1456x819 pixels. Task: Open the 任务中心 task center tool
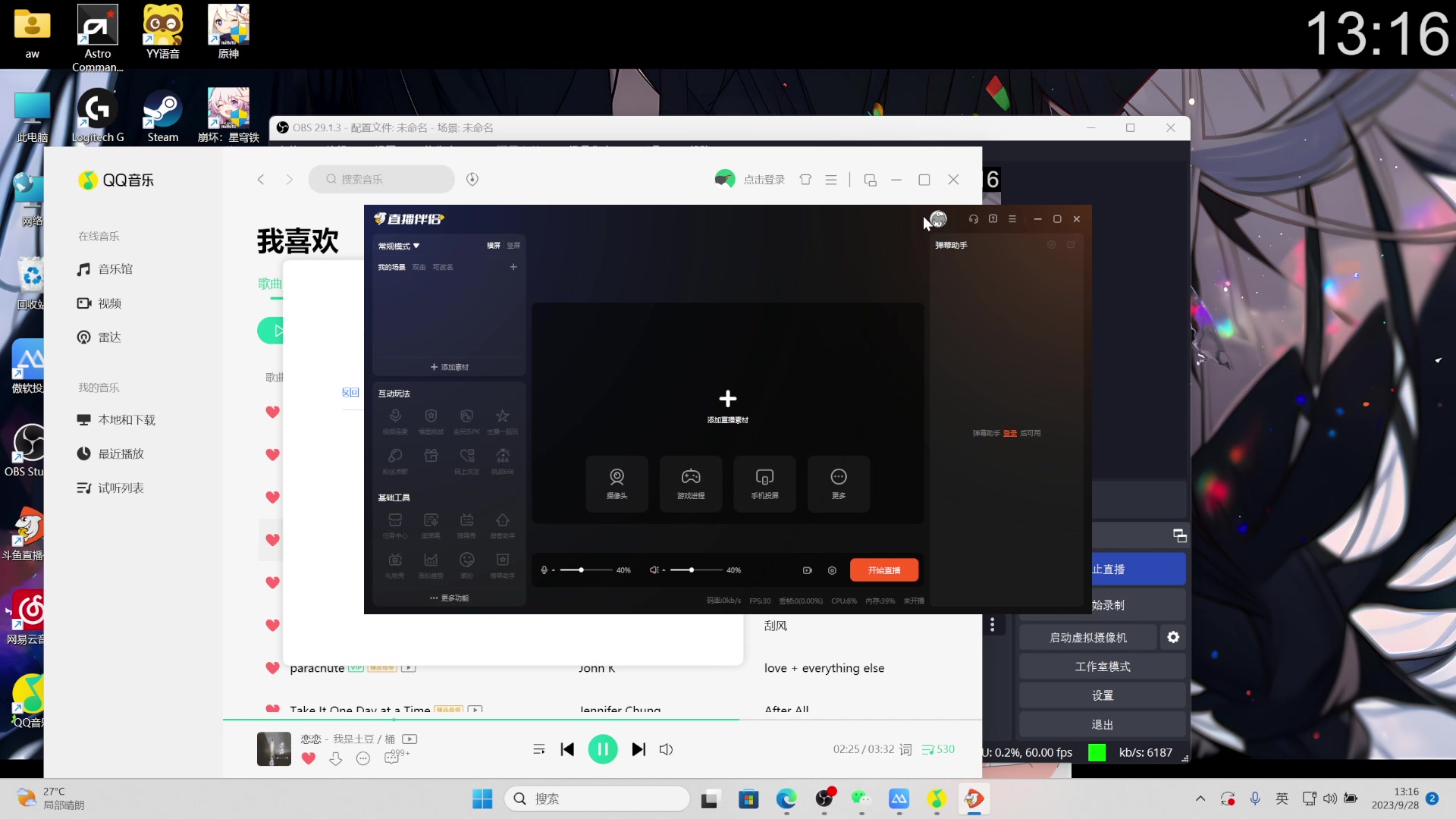pos(395,524)
